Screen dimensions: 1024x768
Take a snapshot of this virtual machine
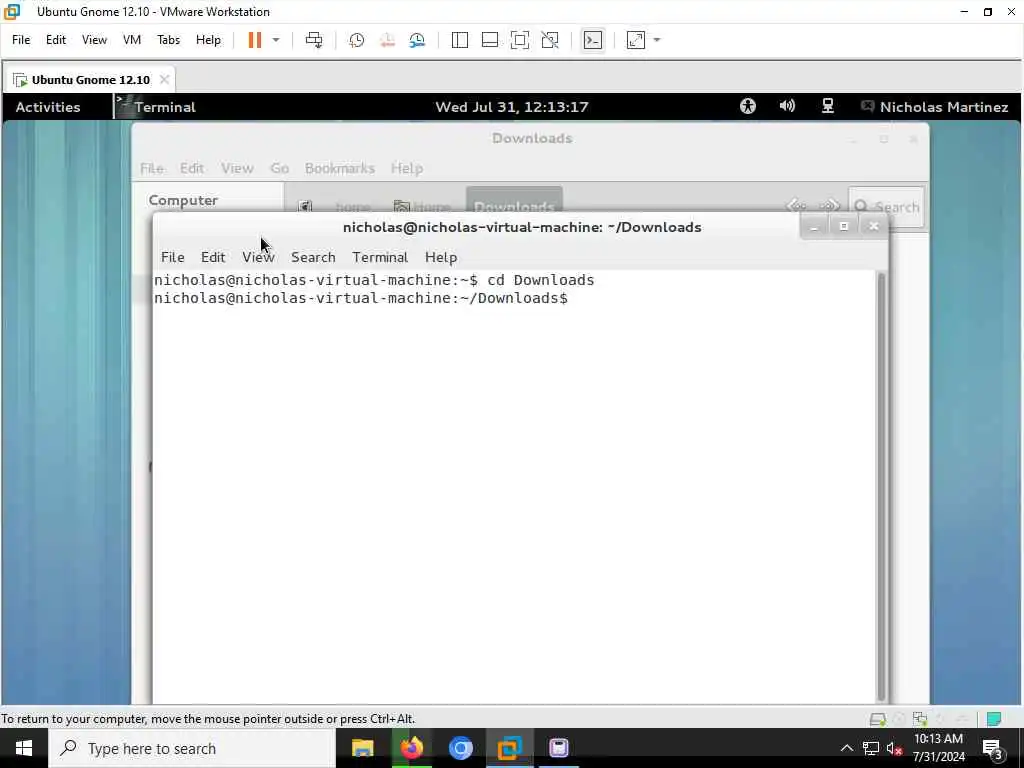(356, 40)
